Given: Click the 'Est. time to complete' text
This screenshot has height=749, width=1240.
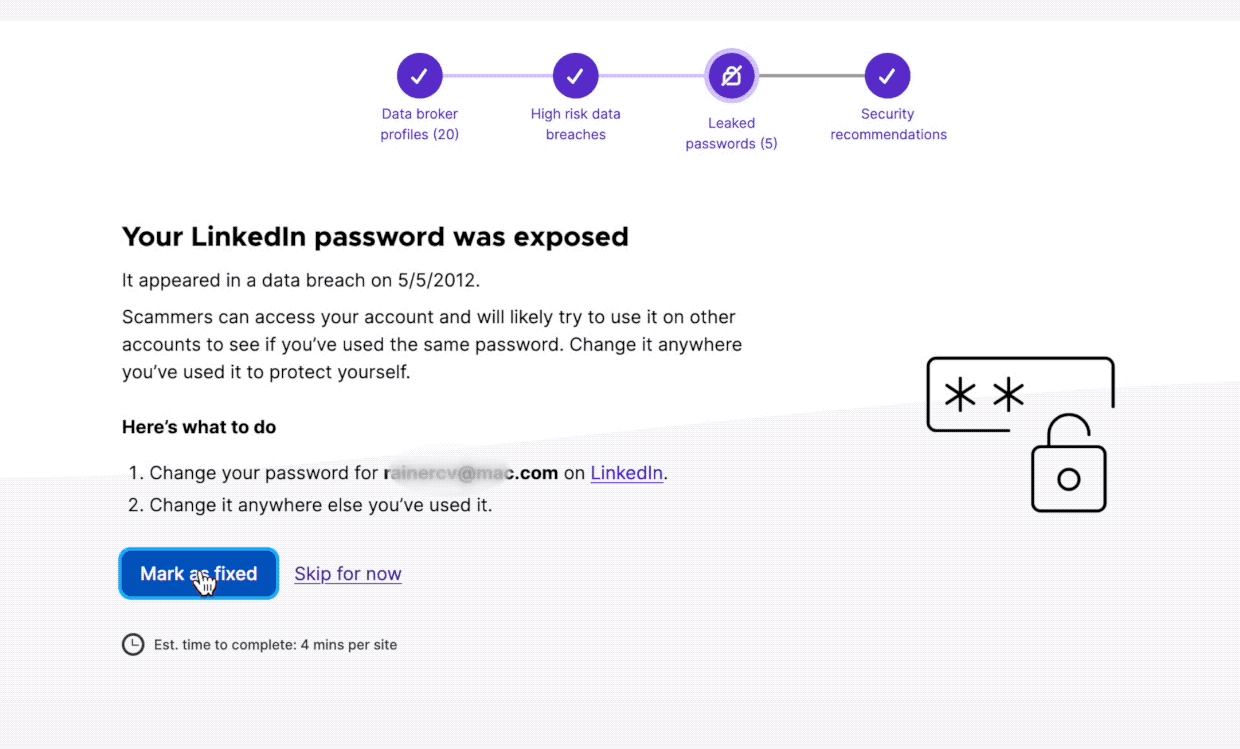Looking at the screenshot, I should click(x=275, y=645).
